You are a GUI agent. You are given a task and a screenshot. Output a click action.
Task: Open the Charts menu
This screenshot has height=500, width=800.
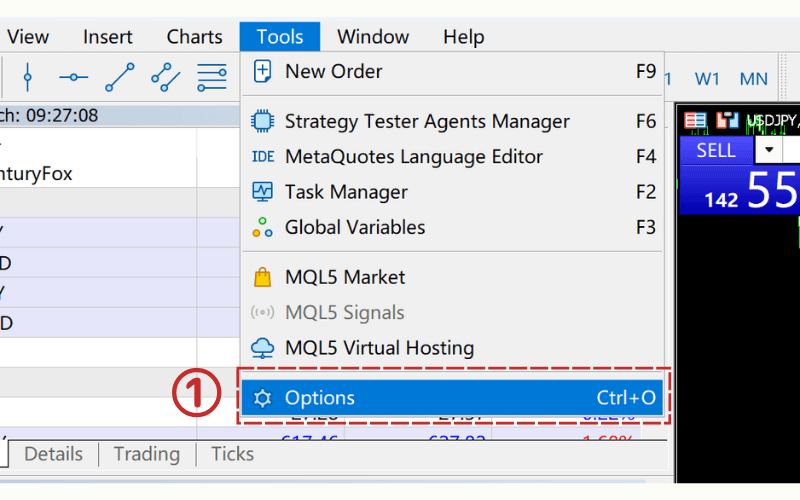(194, 37)
